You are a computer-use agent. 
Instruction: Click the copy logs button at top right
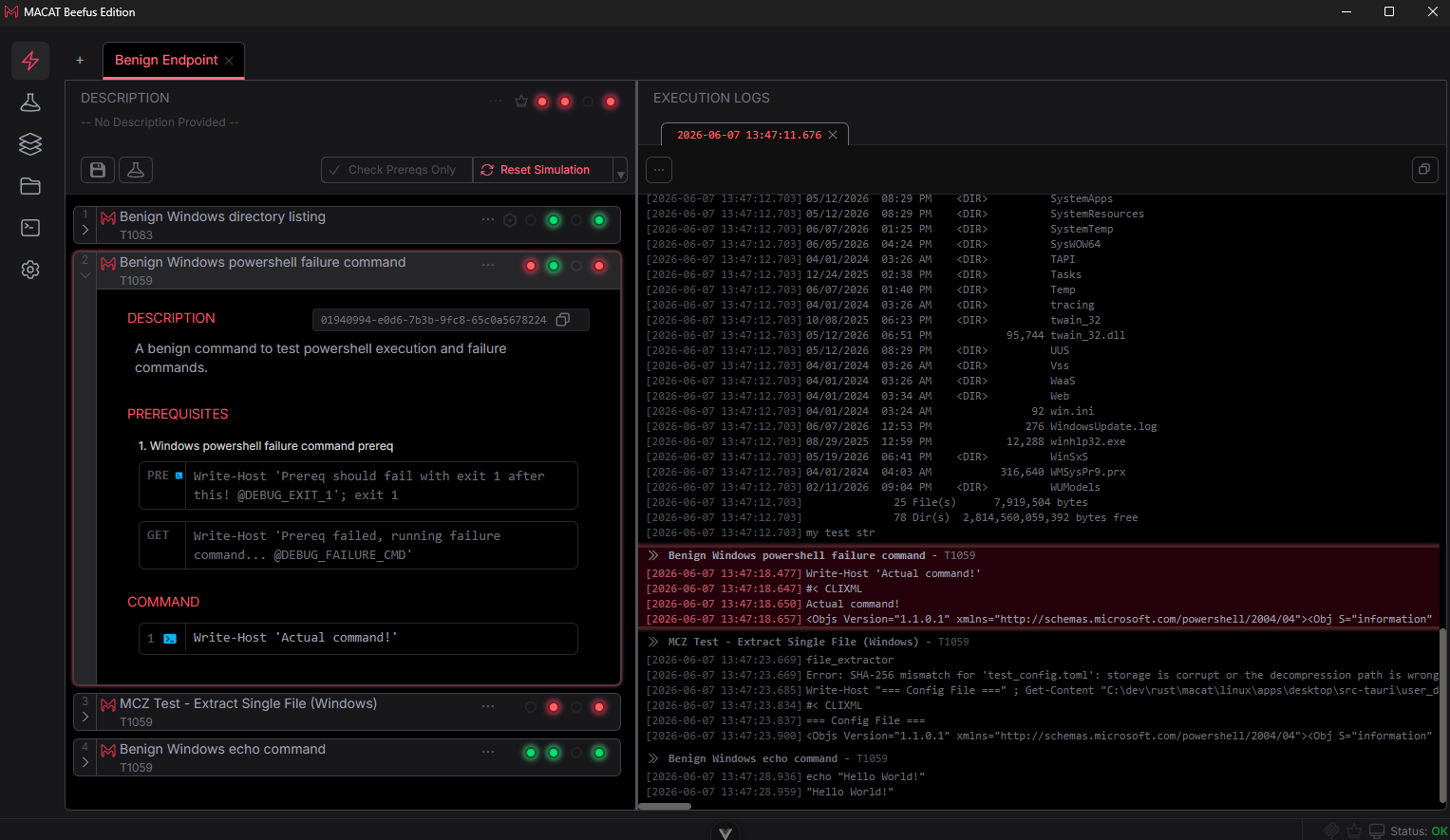(x=1424, y=170)
